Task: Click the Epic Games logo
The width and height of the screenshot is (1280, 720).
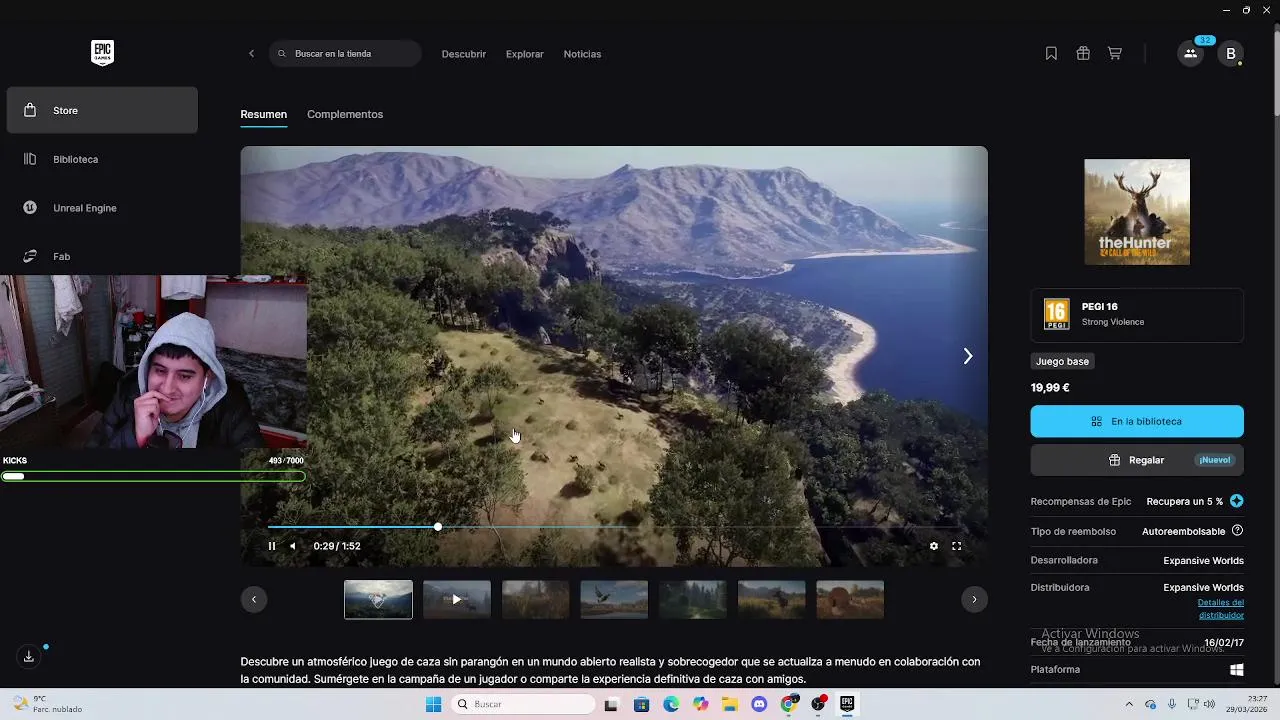Action: click(102, 53)
